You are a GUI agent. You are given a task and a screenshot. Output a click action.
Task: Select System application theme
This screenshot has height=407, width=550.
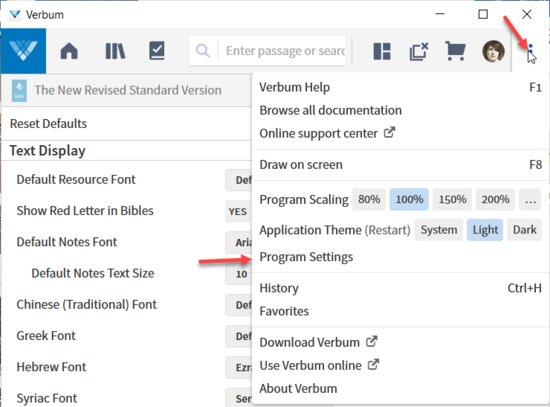(439, 230)
